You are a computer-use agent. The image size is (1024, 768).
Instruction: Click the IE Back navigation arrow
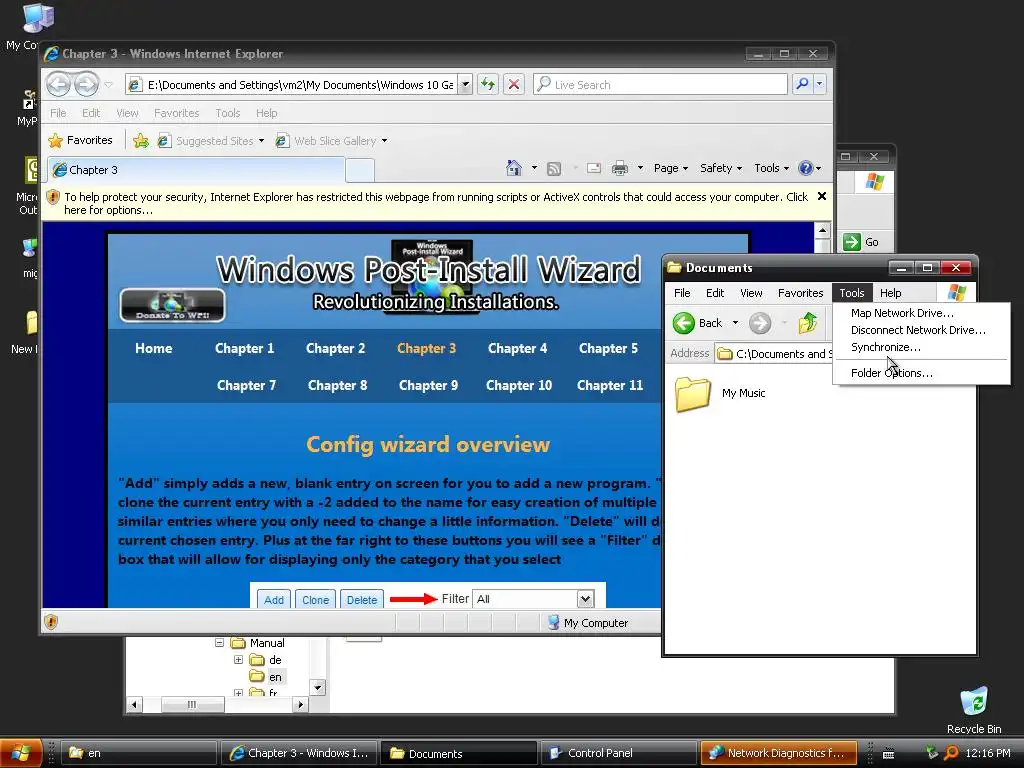click(59, 84)
